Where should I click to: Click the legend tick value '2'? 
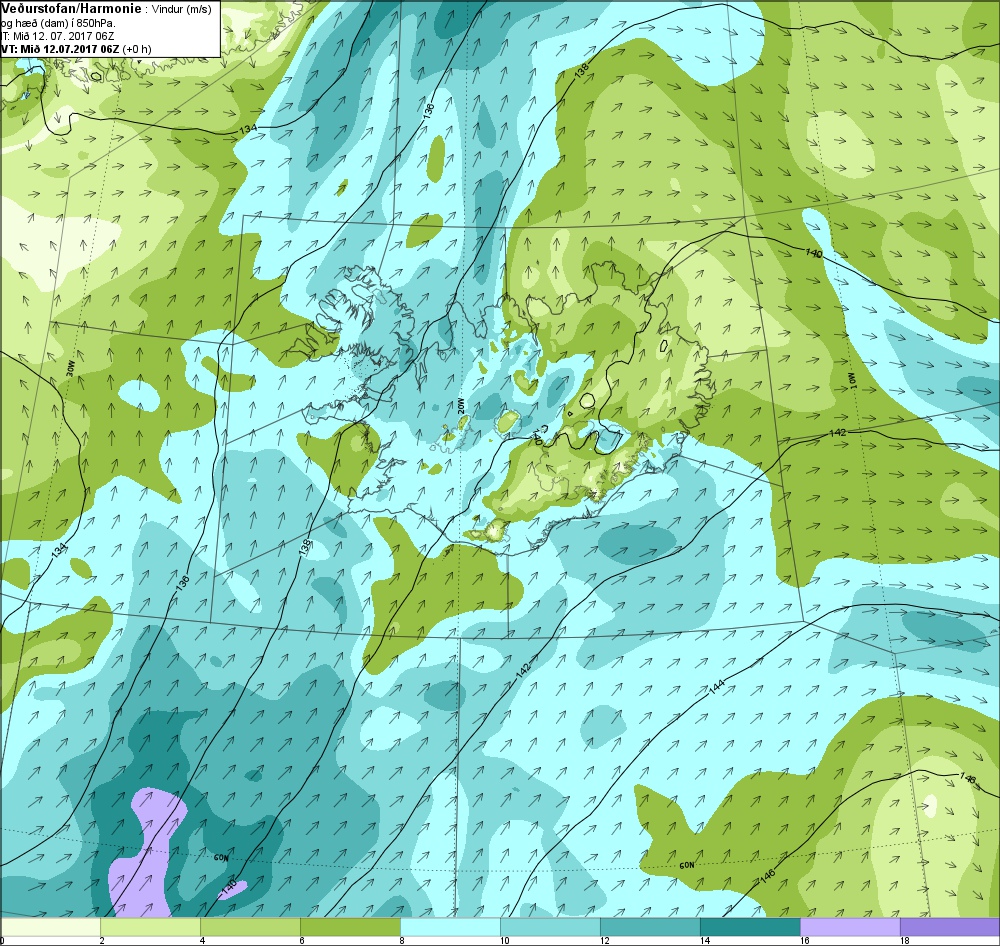[x=102, y=940]
